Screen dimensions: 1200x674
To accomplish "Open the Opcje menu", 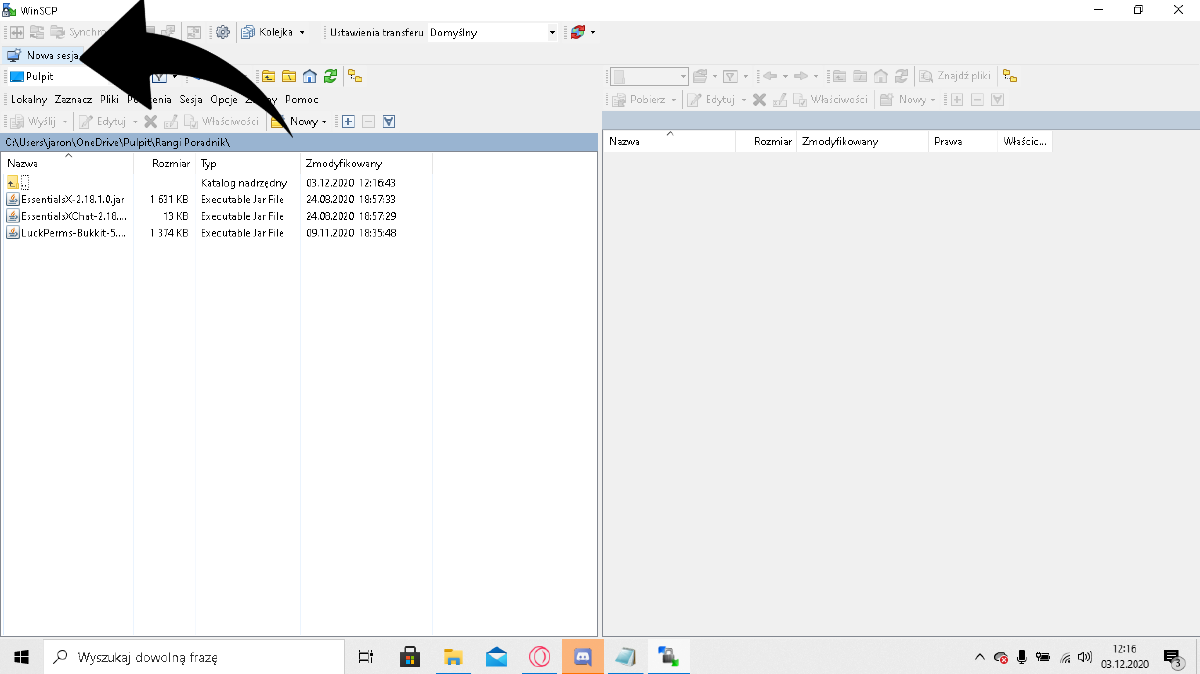I will pos(223,99).
